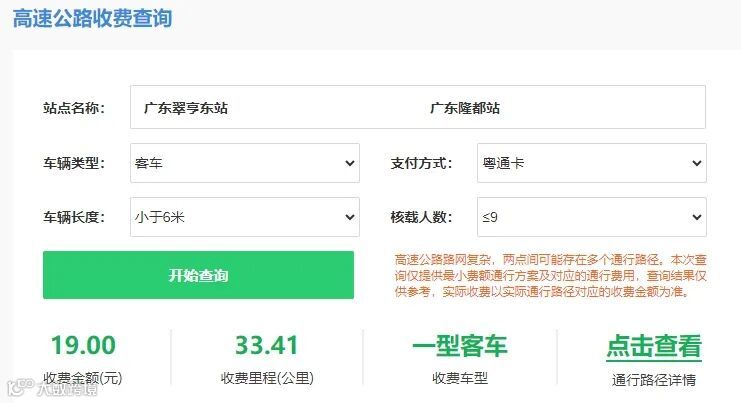Image resolution: width=741 pixels, height=403 pixels.
Task: Open 点击查看 route details link
Action: pos(654,346)
